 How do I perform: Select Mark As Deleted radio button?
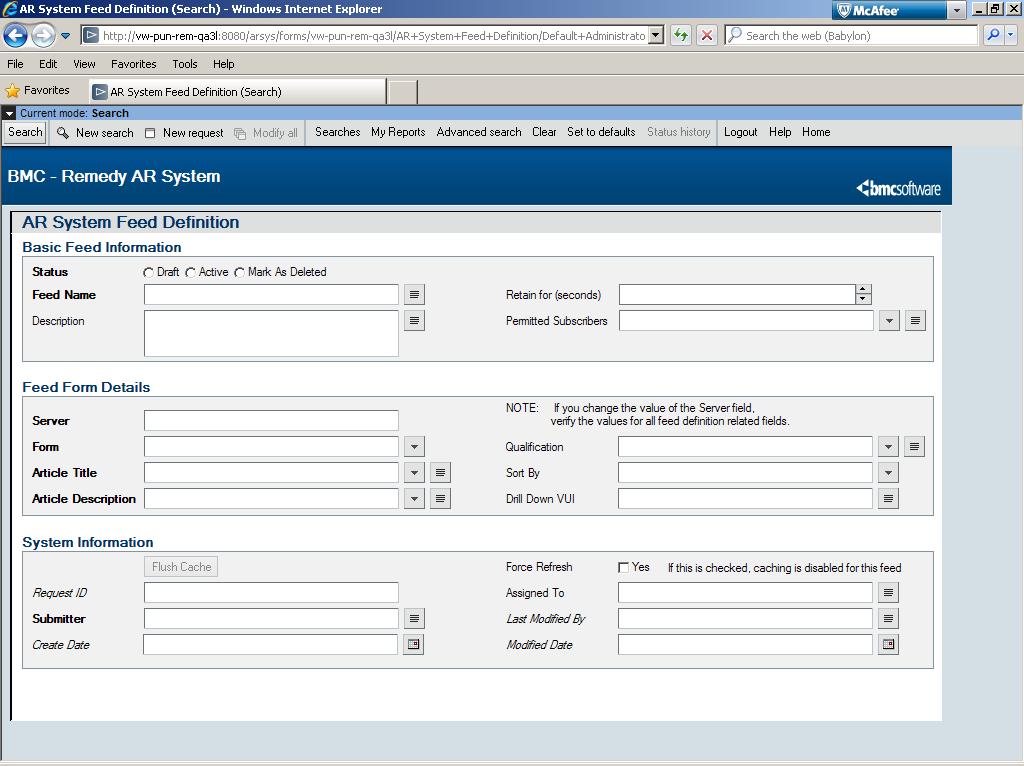(x=240, y=272)
